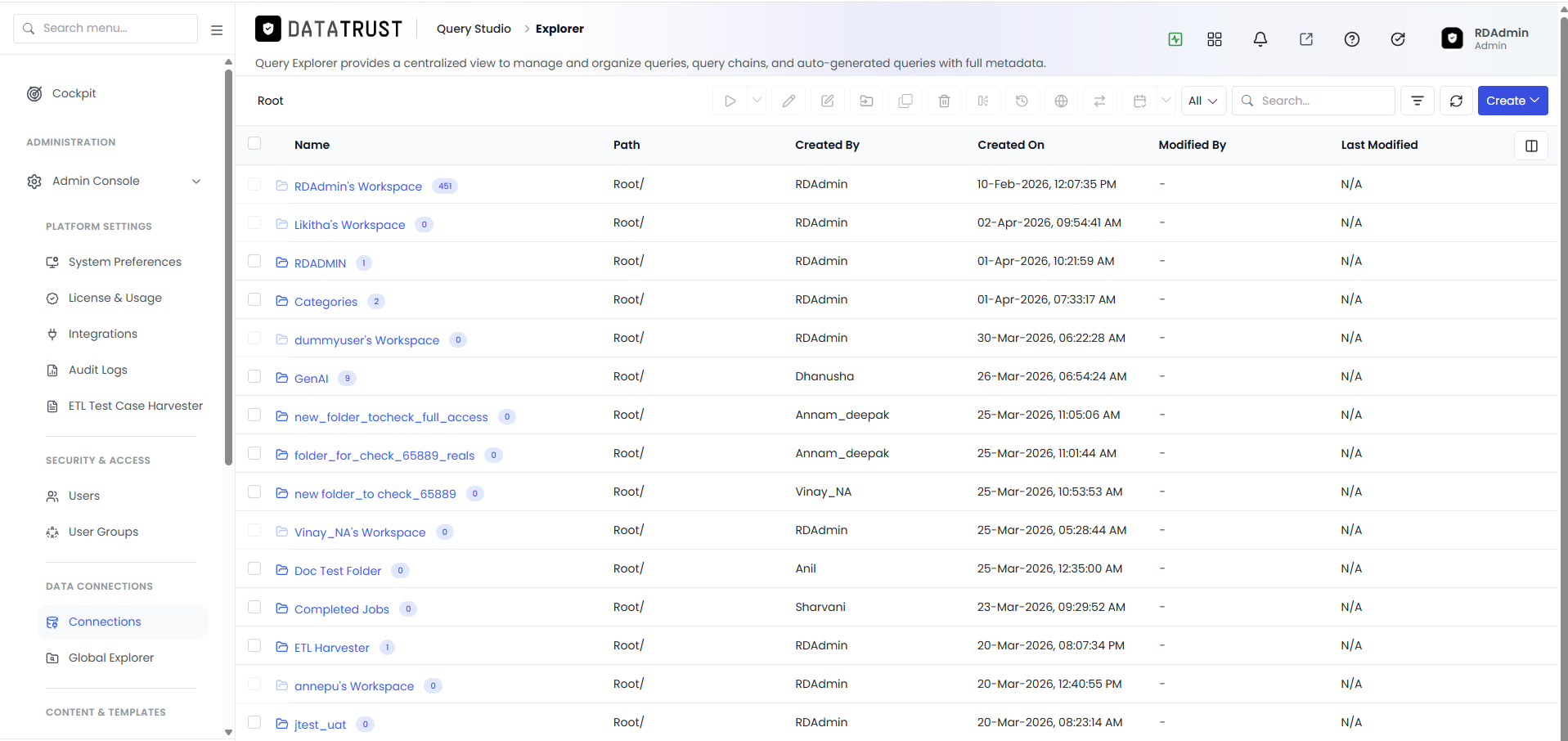Viewport: 1568px width, 741px height.
Task: Sort by the Created On column header
Action: point(1010,145)
